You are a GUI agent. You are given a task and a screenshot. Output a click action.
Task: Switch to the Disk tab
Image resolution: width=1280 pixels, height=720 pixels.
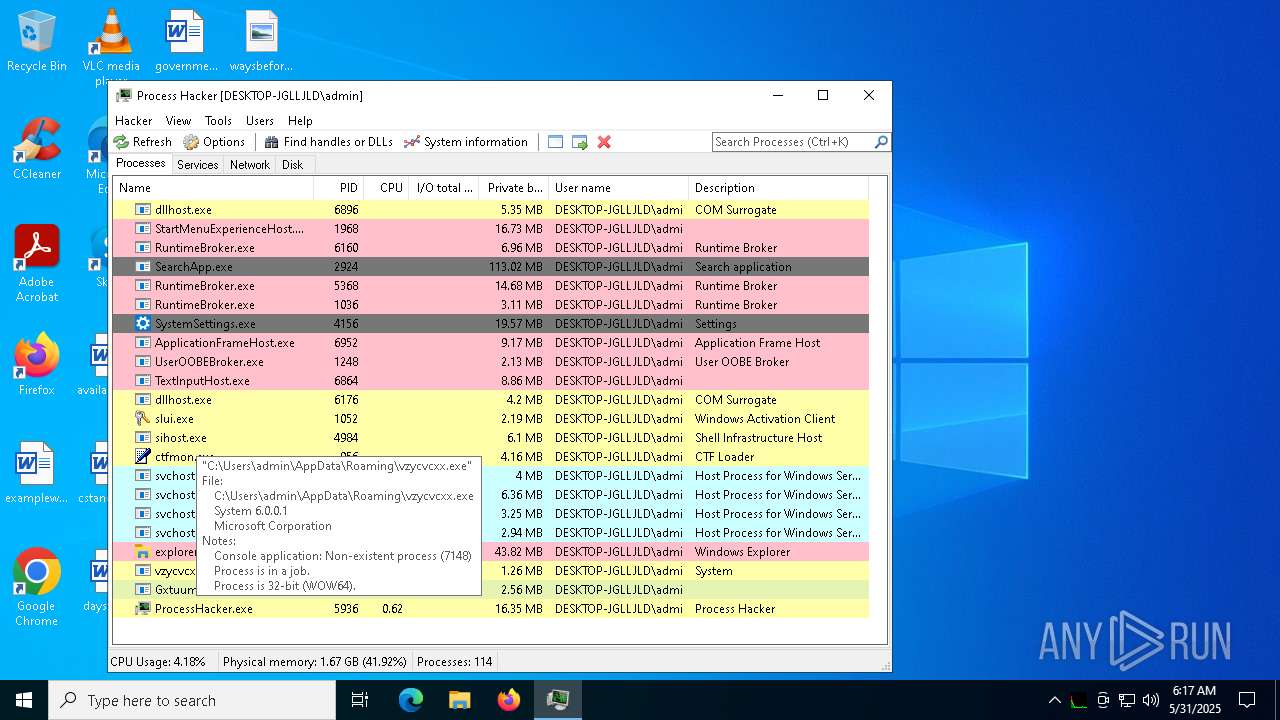(293, 165)
